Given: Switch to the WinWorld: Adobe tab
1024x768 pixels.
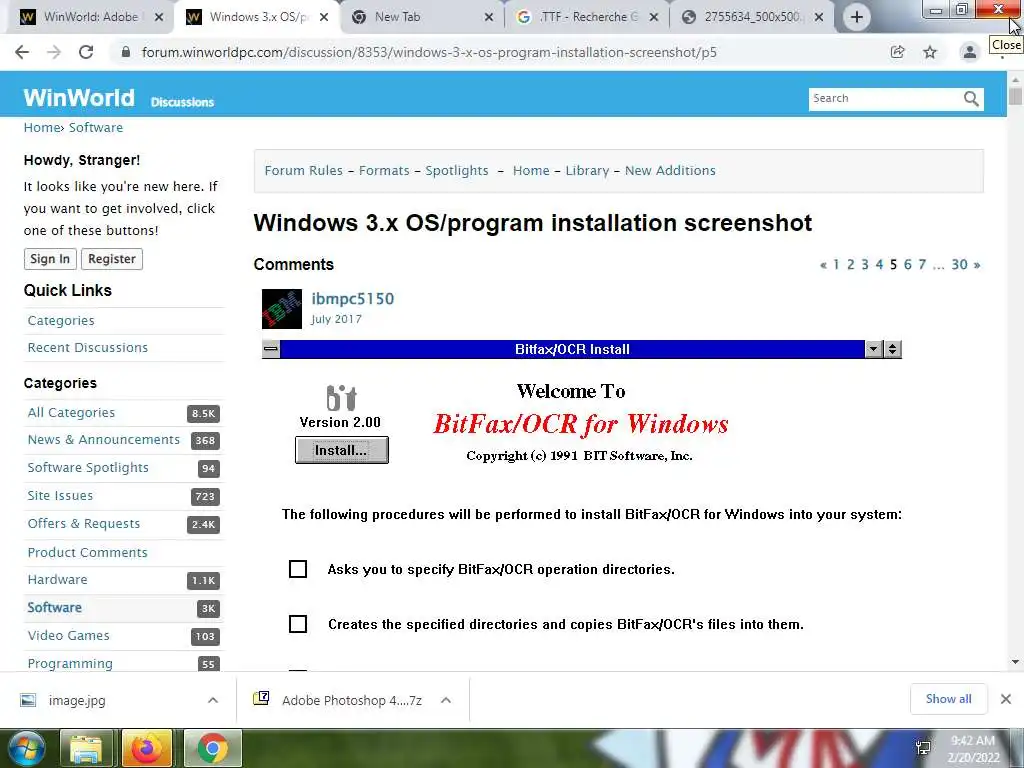Looking at the screenshot, I should pos(91,17).
